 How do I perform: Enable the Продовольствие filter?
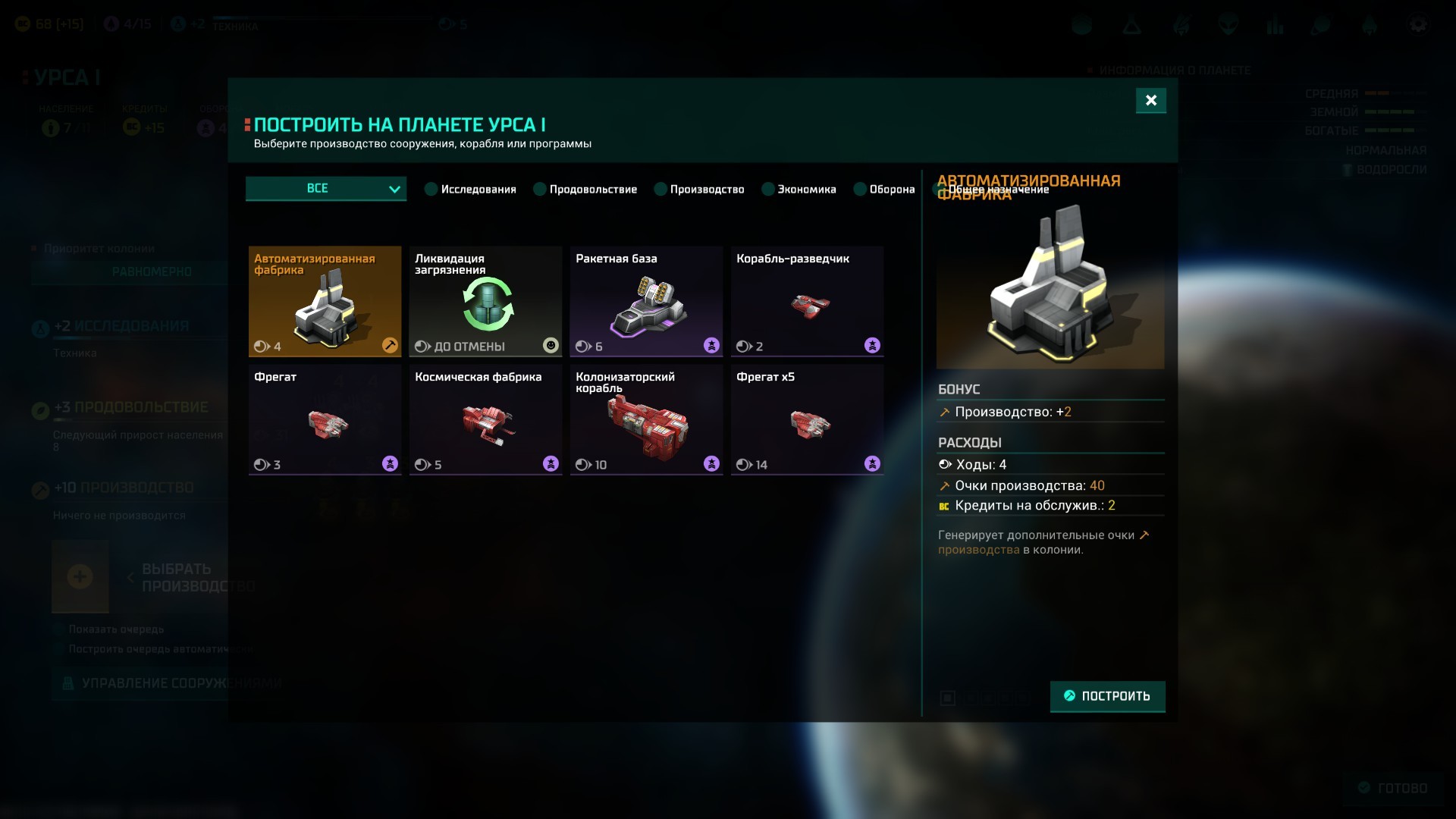pos(585,189)
